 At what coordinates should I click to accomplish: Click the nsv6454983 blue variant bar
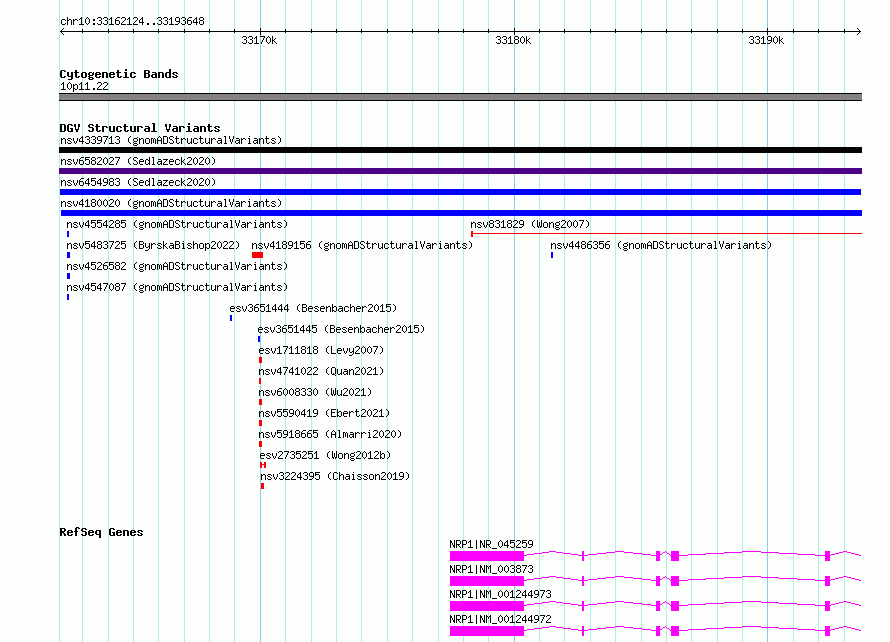pos(460,192)
